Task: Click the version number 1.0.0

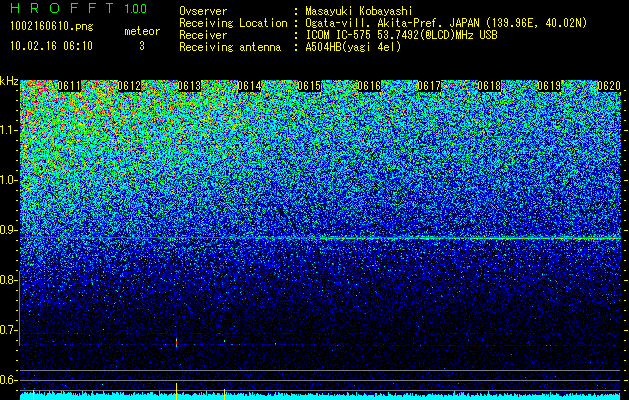Action: point(136,8)
